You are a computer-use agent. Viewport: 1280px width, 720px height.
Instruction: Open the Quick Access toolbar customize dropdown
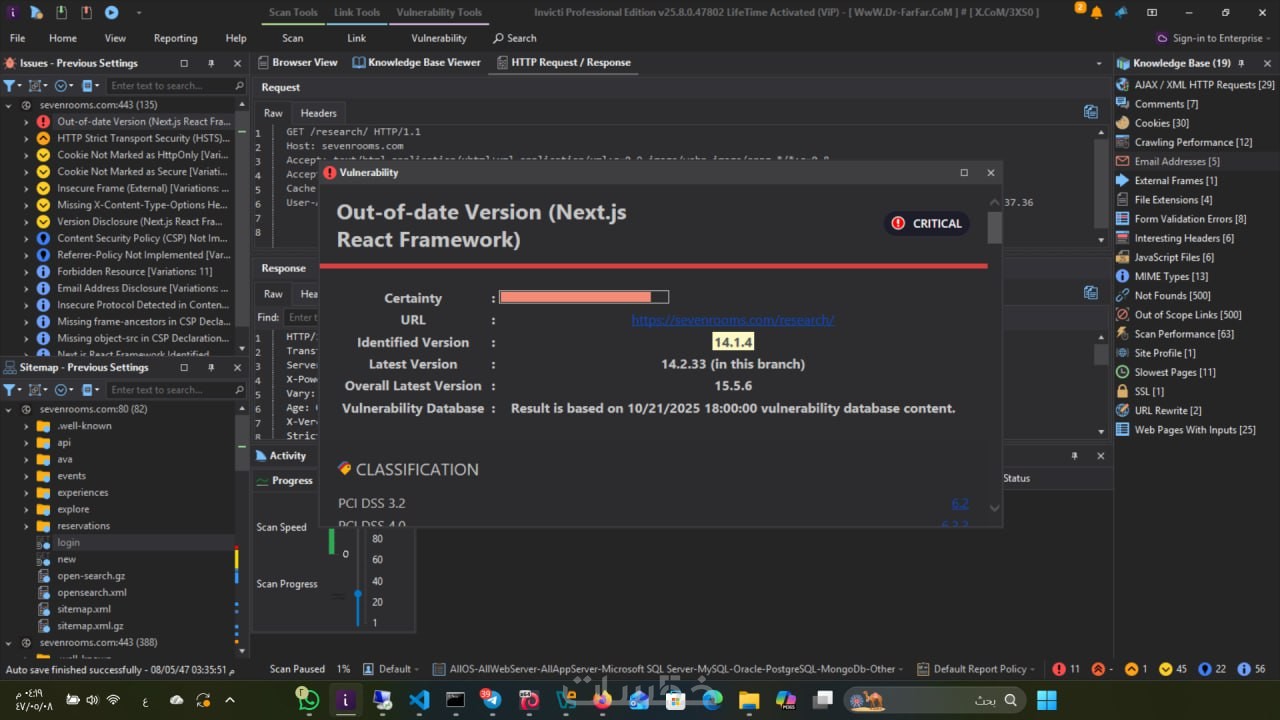138,13
